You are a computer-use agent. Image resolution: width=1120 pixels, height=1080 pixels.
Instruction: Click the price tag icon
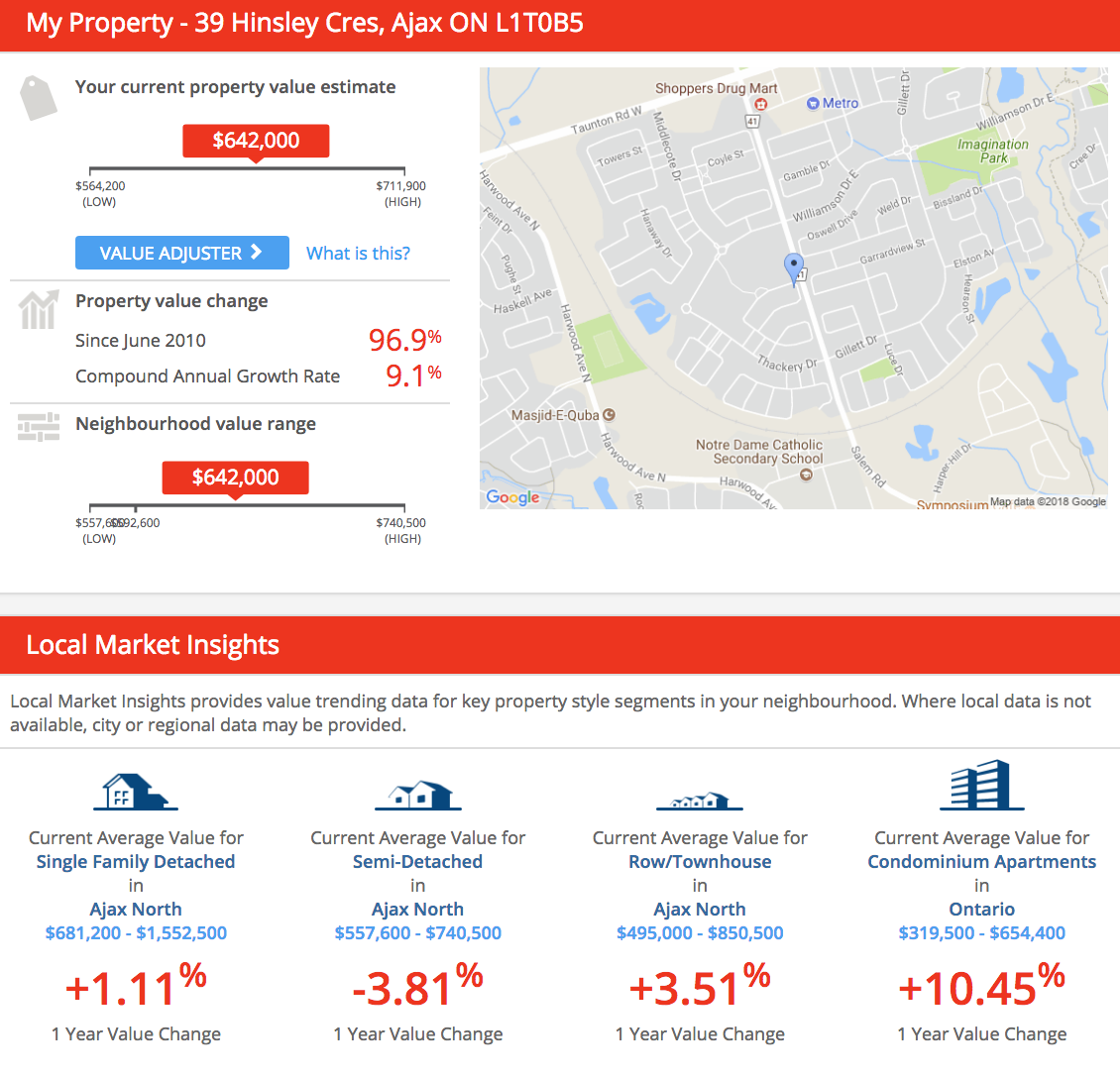(39, 98)
